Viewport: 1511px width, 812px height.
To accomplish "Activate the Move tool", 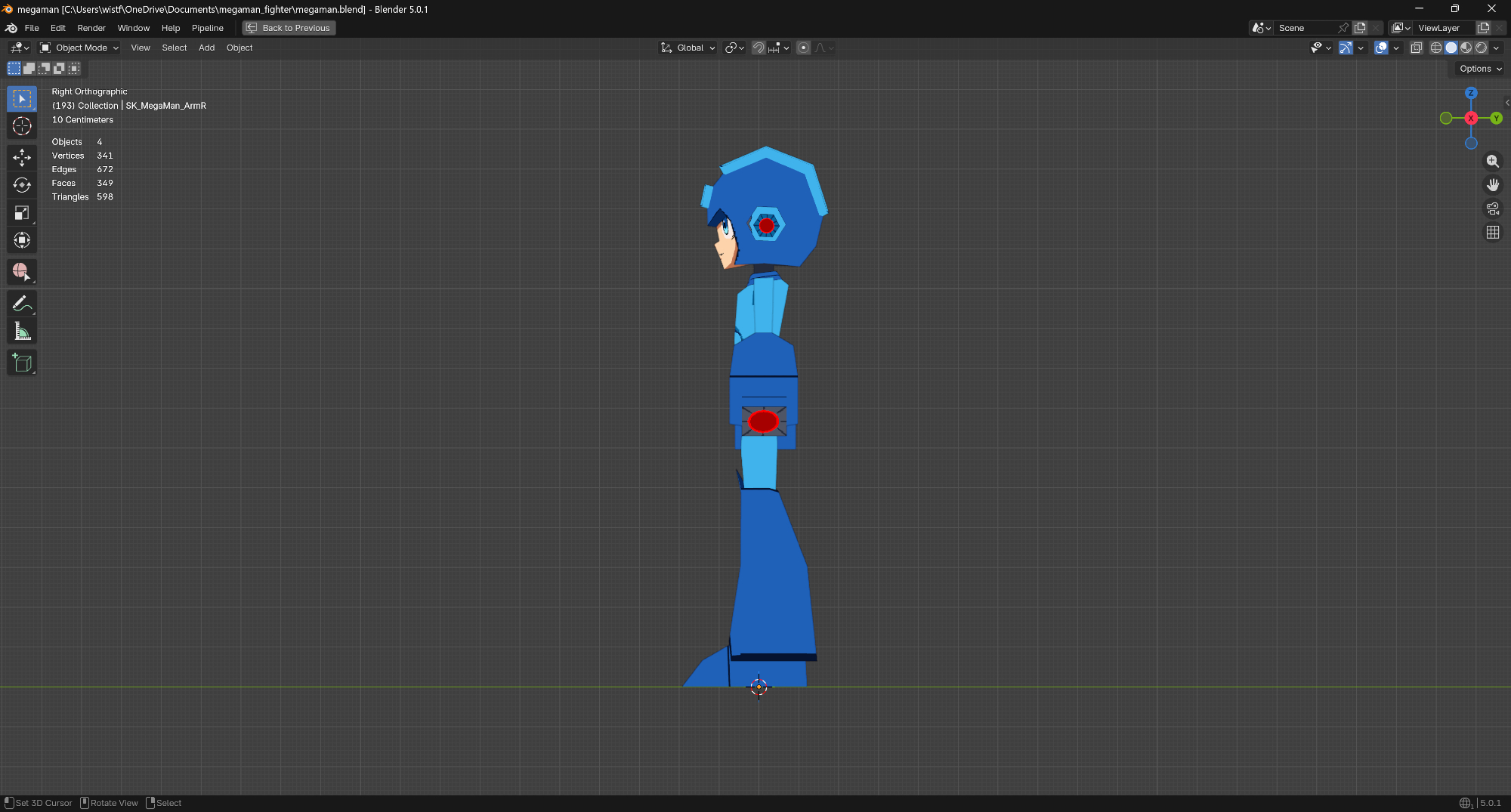I will (x=22, y=157).
